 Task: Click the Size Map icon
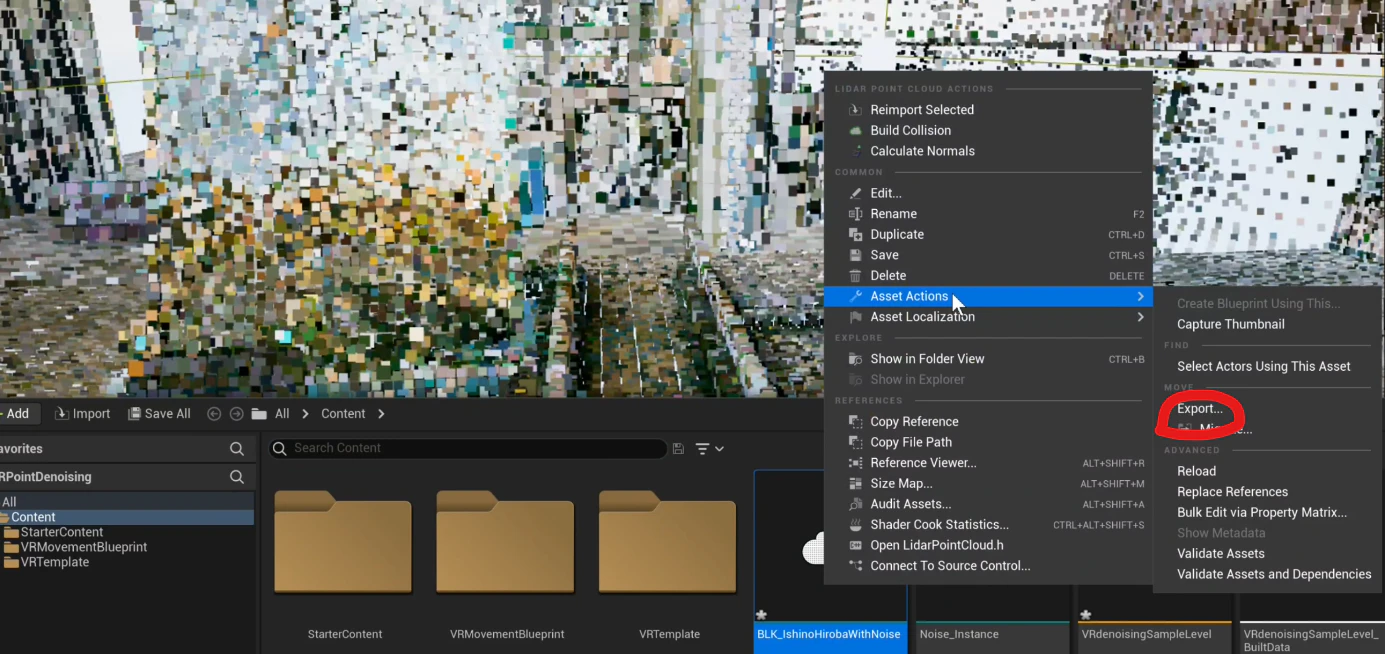pos(855,484)
